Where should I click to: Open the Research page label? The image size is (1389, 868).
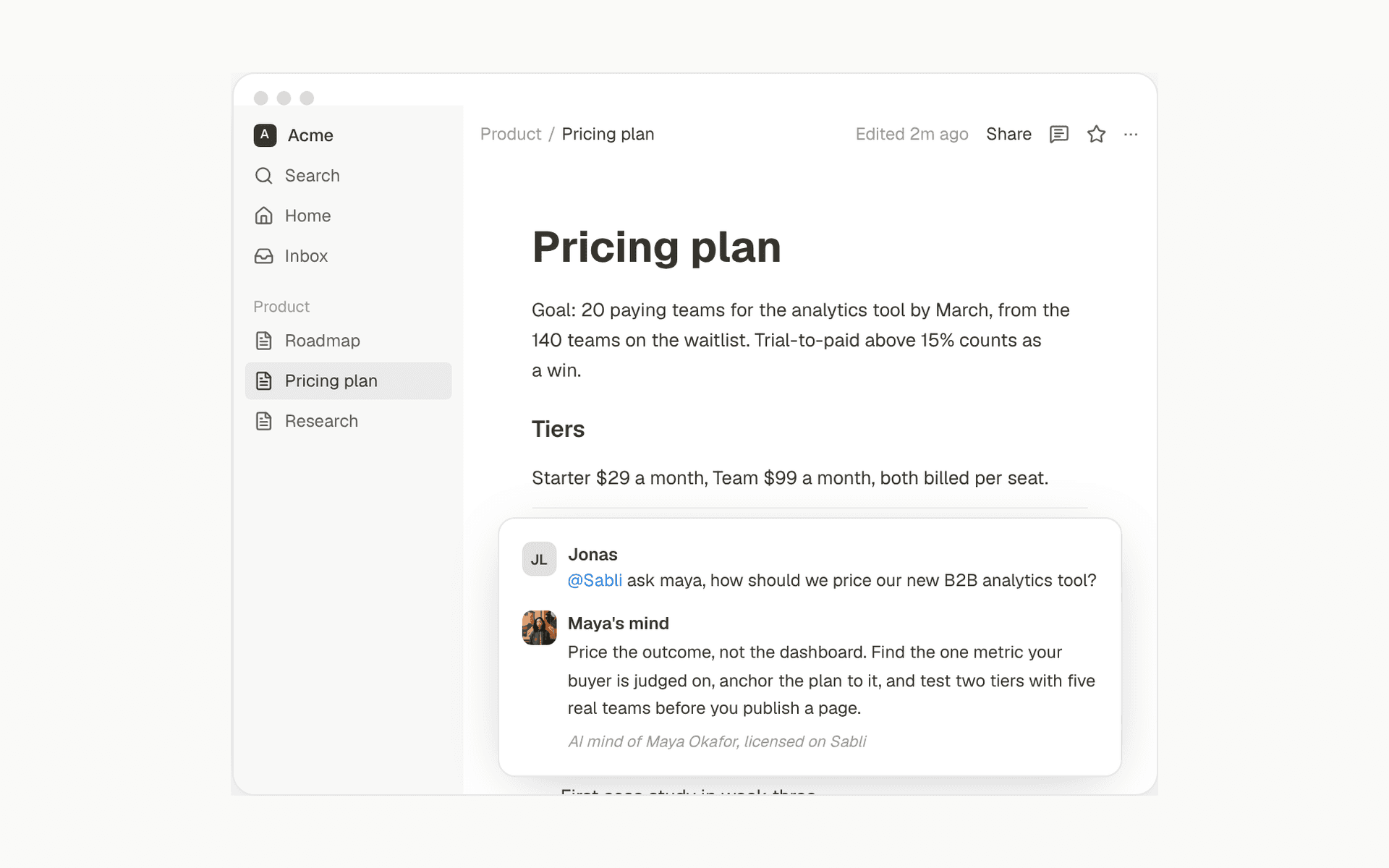(x=321, y=421)
